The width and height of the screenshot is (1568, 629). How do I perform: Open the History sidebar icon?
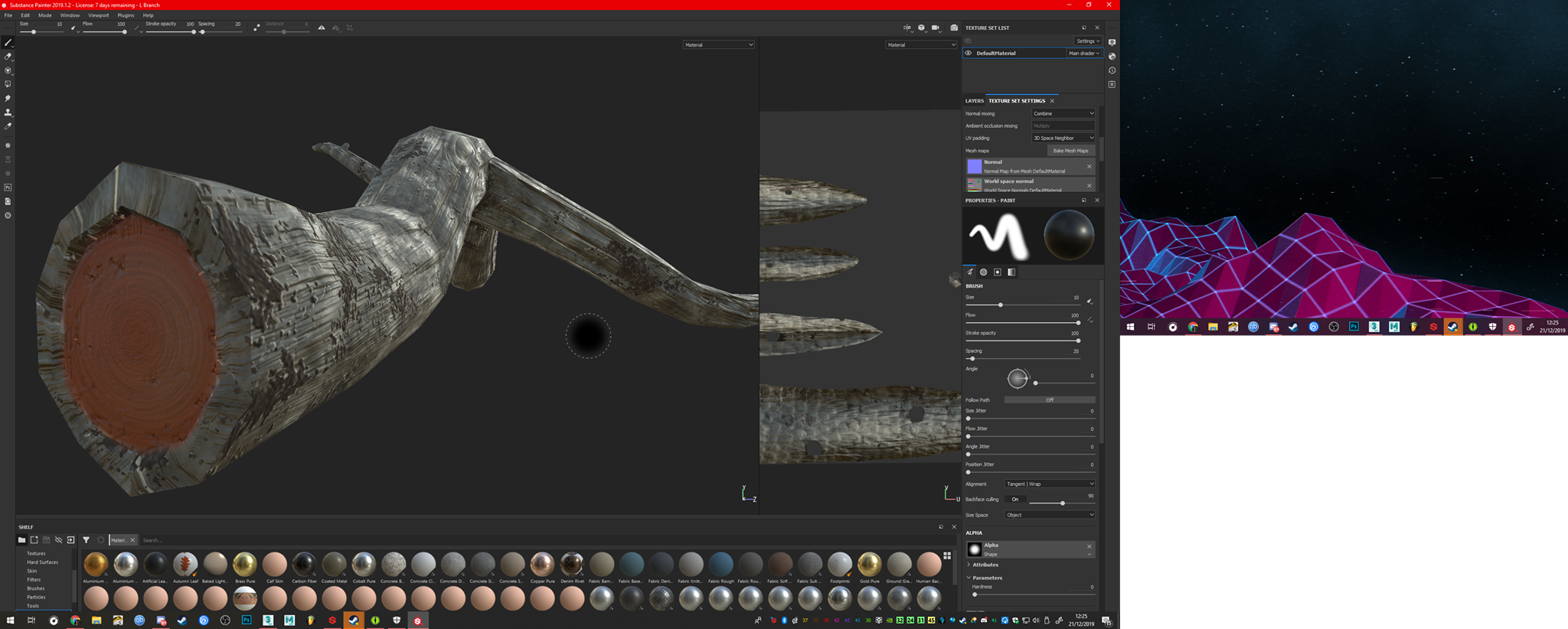tap(1112, 70)
